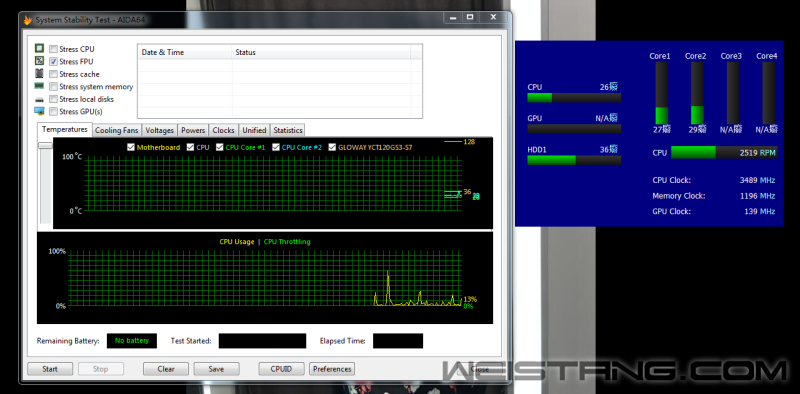Image resolution: width=800 pixels, height=394 pixels.
Task: Click the Status column header
Action: click(x=321, y=52)
